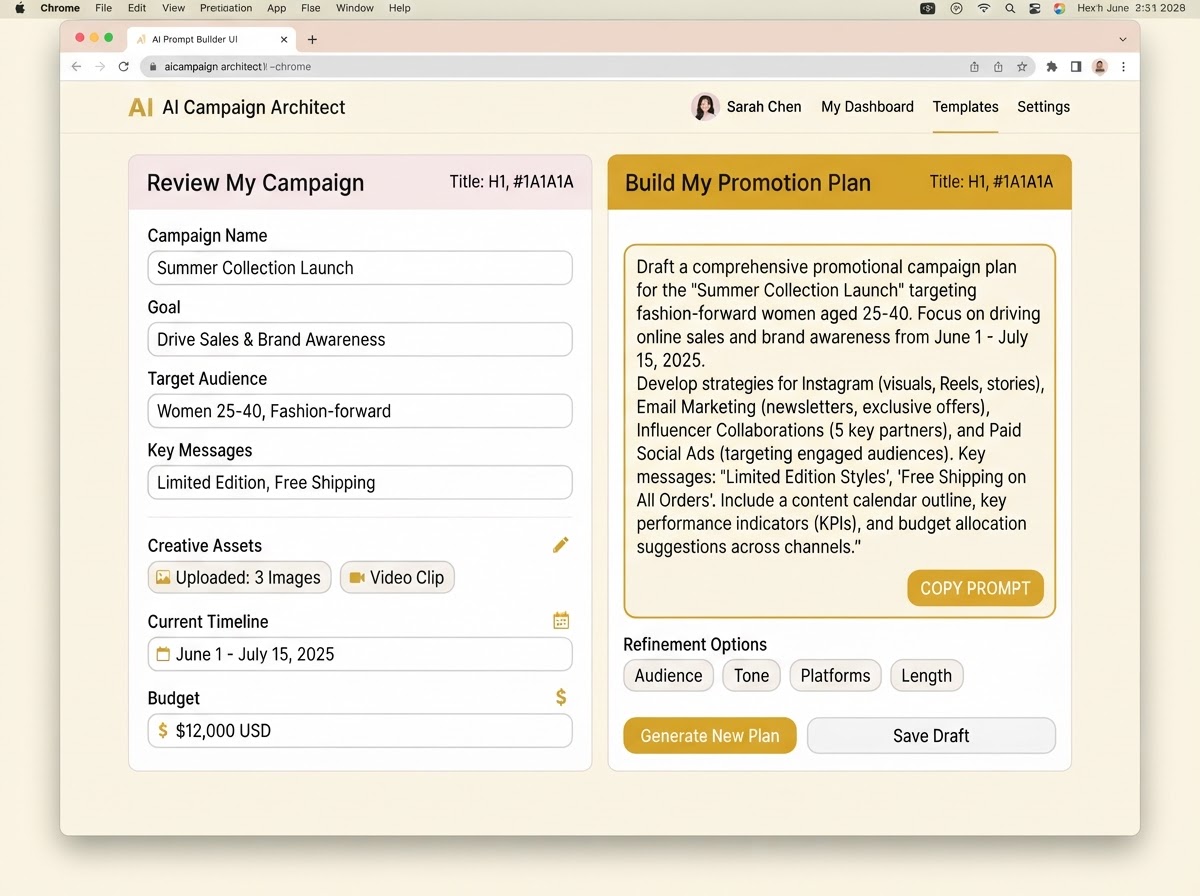Select the Audience refinement option
Screen dimensions: 1200x896
point(668,675)
